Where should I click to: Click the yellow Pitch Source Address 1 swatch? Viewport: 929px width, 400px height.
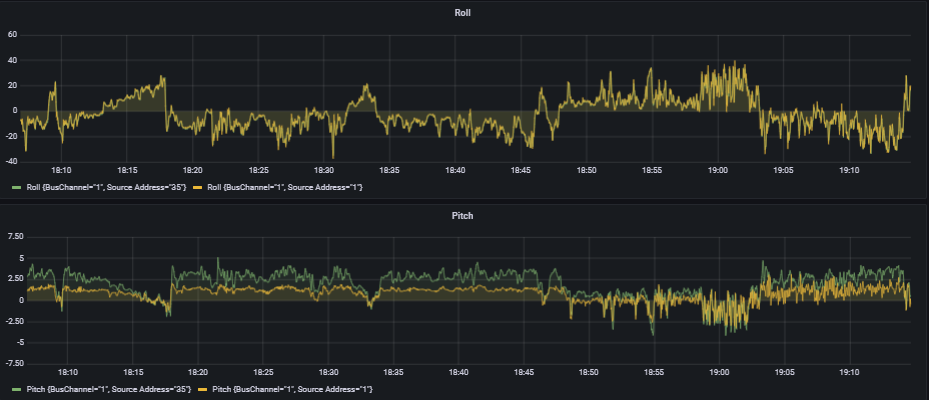click(x=203, y=389)
